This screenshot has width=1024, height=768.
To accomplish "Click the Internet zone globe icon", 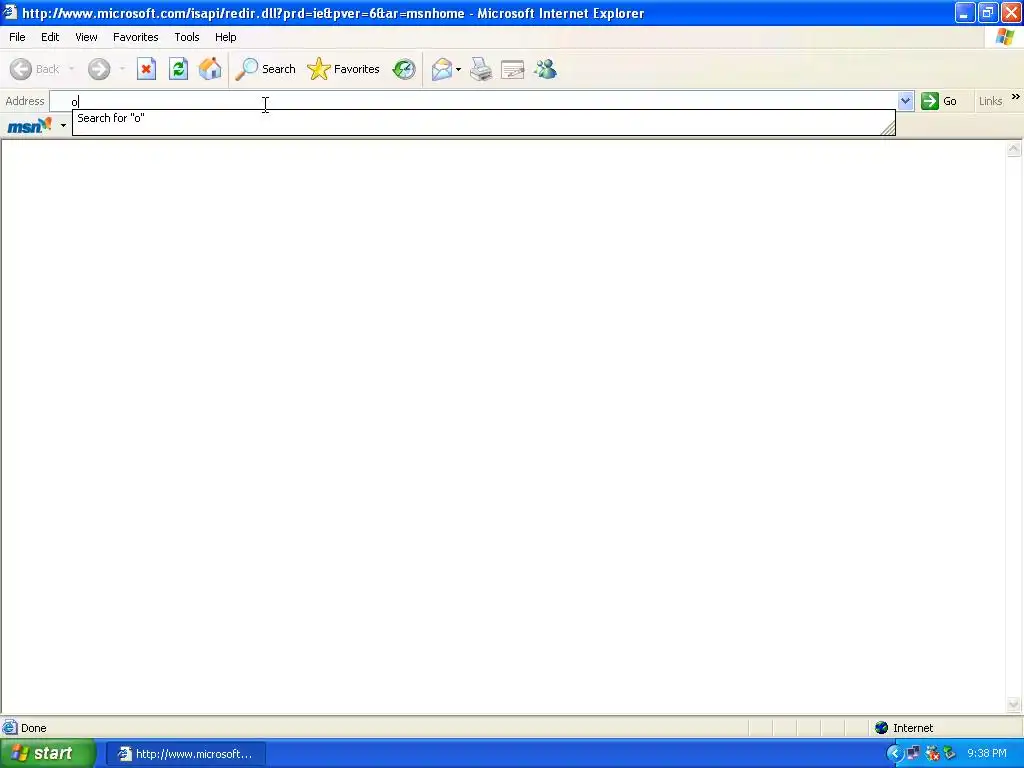I will pos(882,728).
